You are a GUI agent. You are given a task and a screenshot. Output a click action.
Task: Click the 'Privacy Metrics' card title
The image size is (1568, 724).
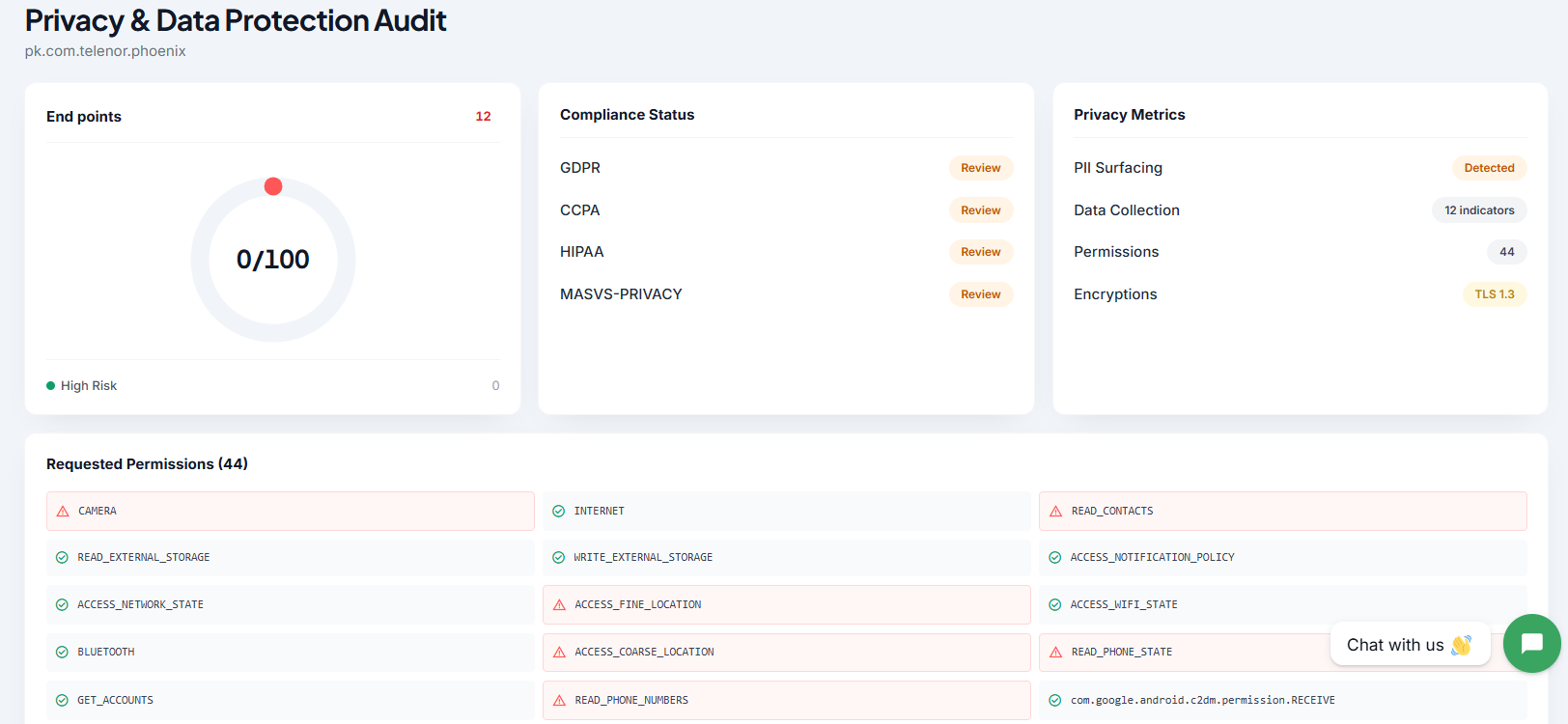[x=1130, y=115]
